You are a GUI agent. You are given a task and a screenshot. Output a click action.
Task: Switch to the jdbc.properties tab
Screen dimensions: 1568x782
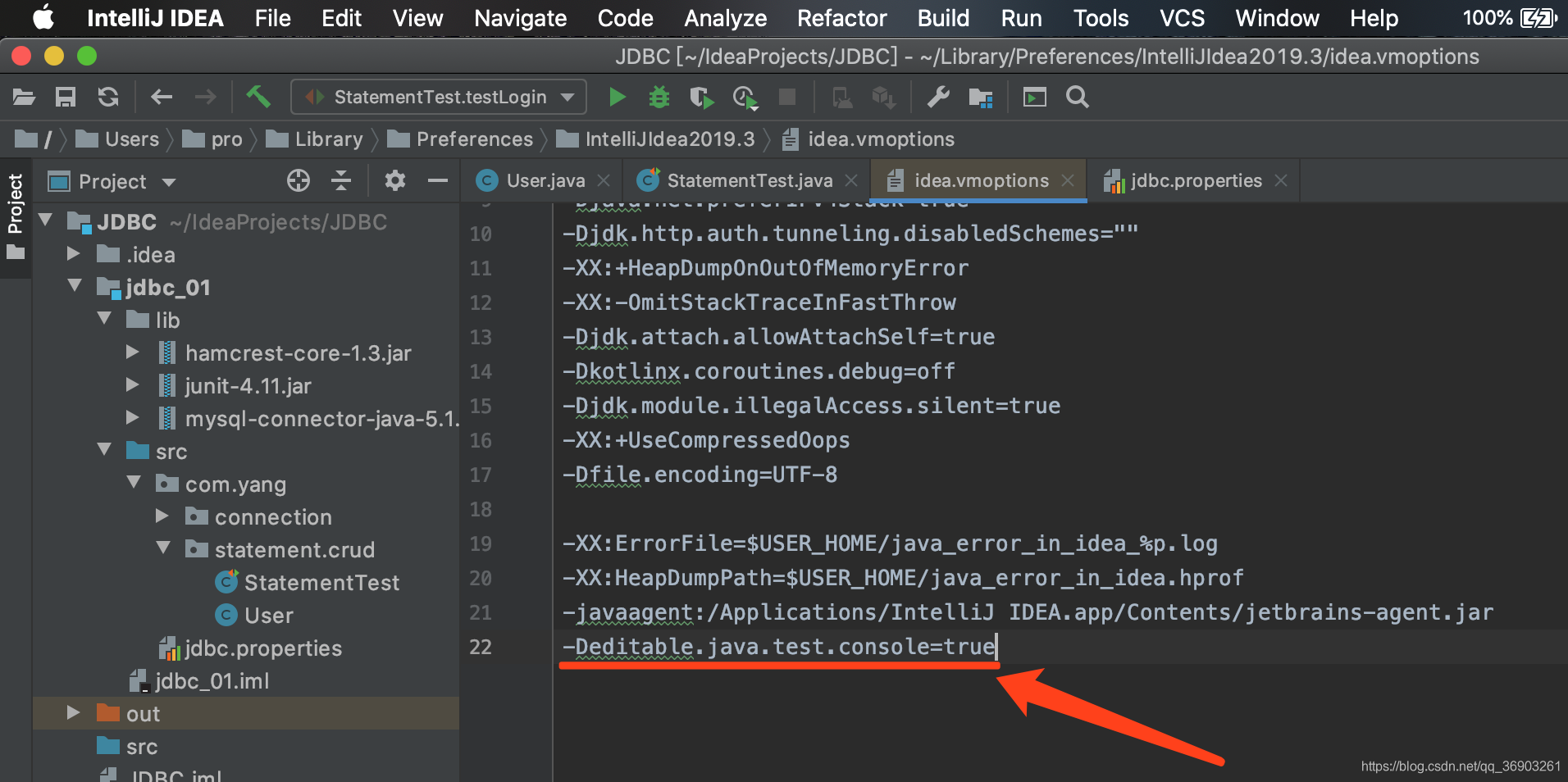click(x=1195, y=180)
